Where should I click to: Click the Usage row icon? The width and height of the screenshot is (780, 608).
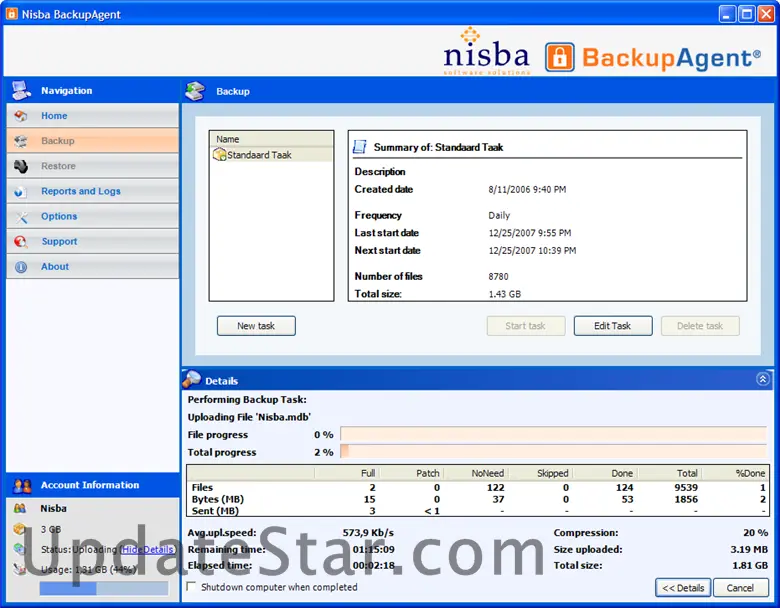(19, 569)
